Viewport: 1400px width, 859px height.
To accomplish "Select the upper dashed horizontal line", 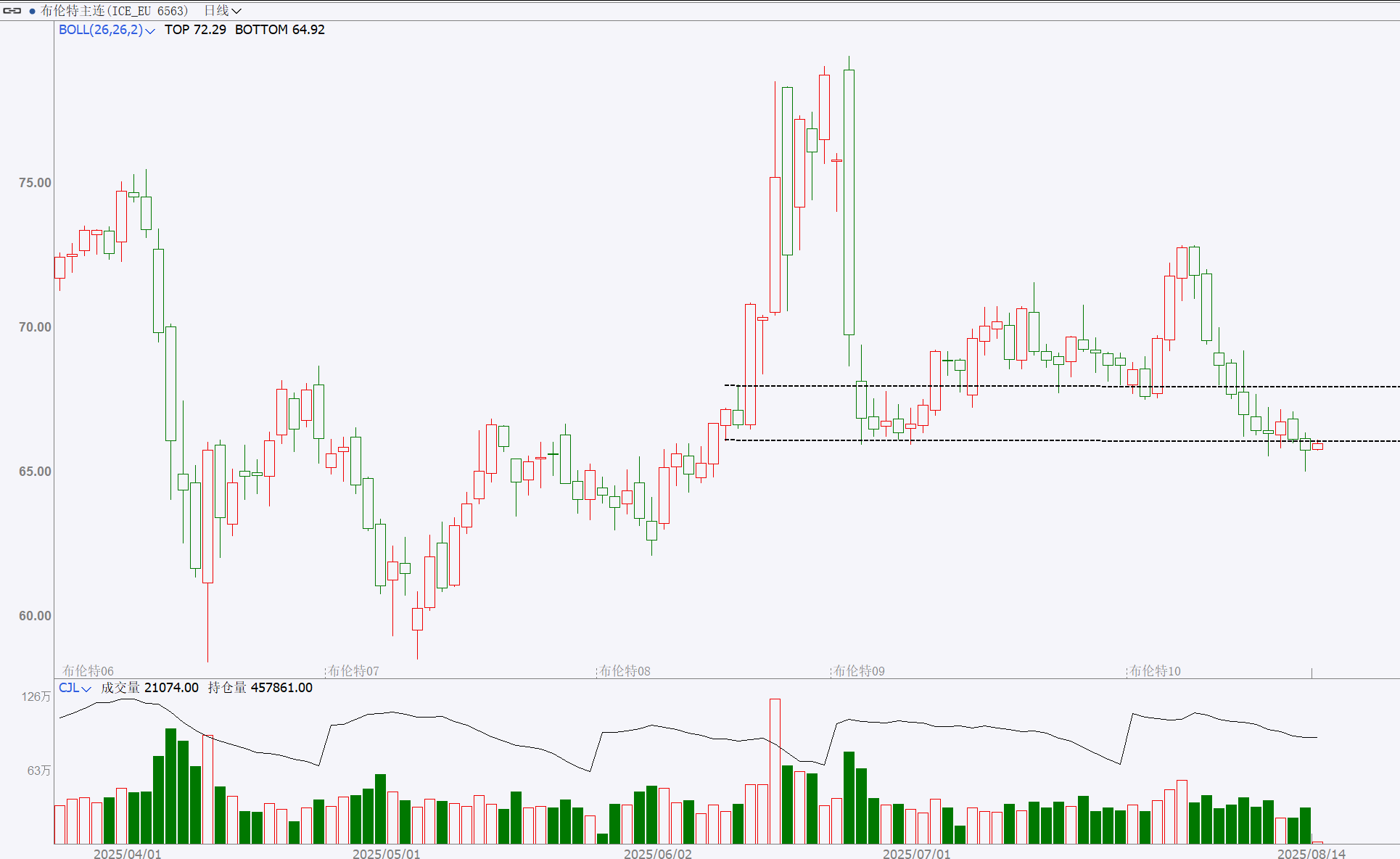I will 1062,386.
